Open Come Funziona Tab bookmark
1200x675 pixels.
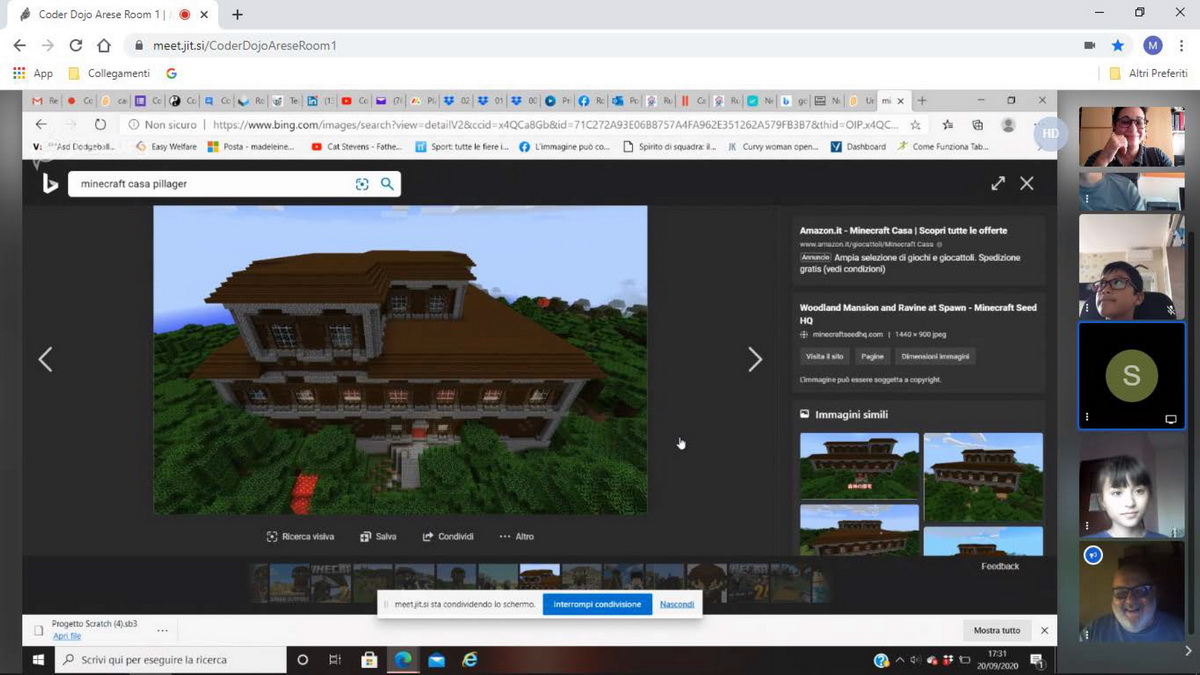(943, 146)
